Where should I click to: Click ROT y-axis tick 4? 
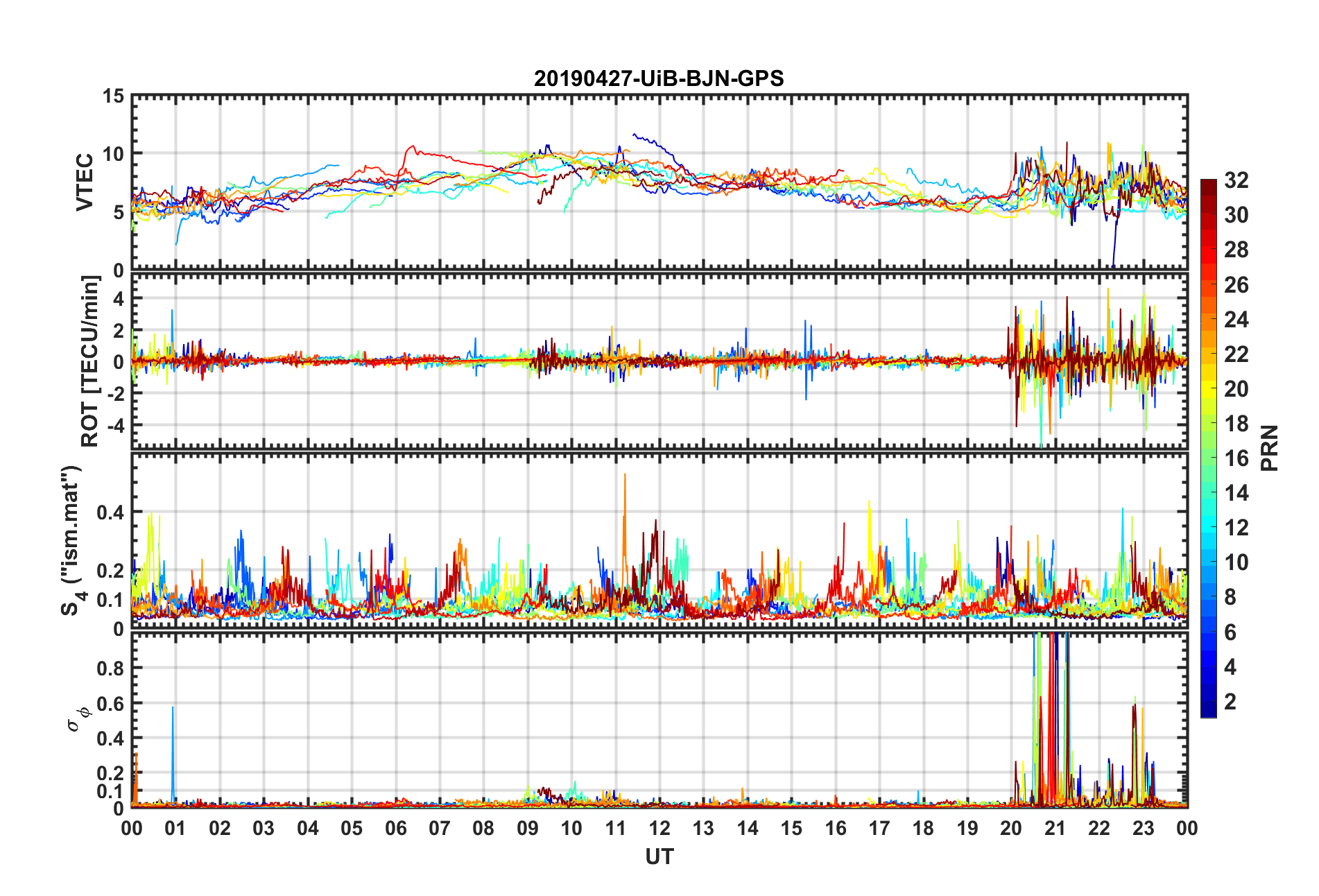point(119,299)
